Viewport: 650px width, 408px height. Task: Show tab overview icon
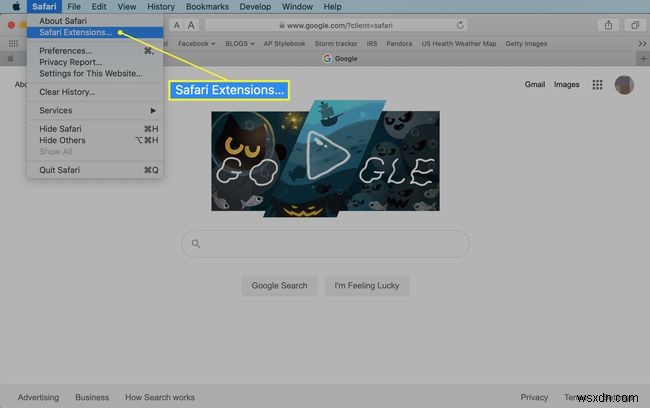635,25
